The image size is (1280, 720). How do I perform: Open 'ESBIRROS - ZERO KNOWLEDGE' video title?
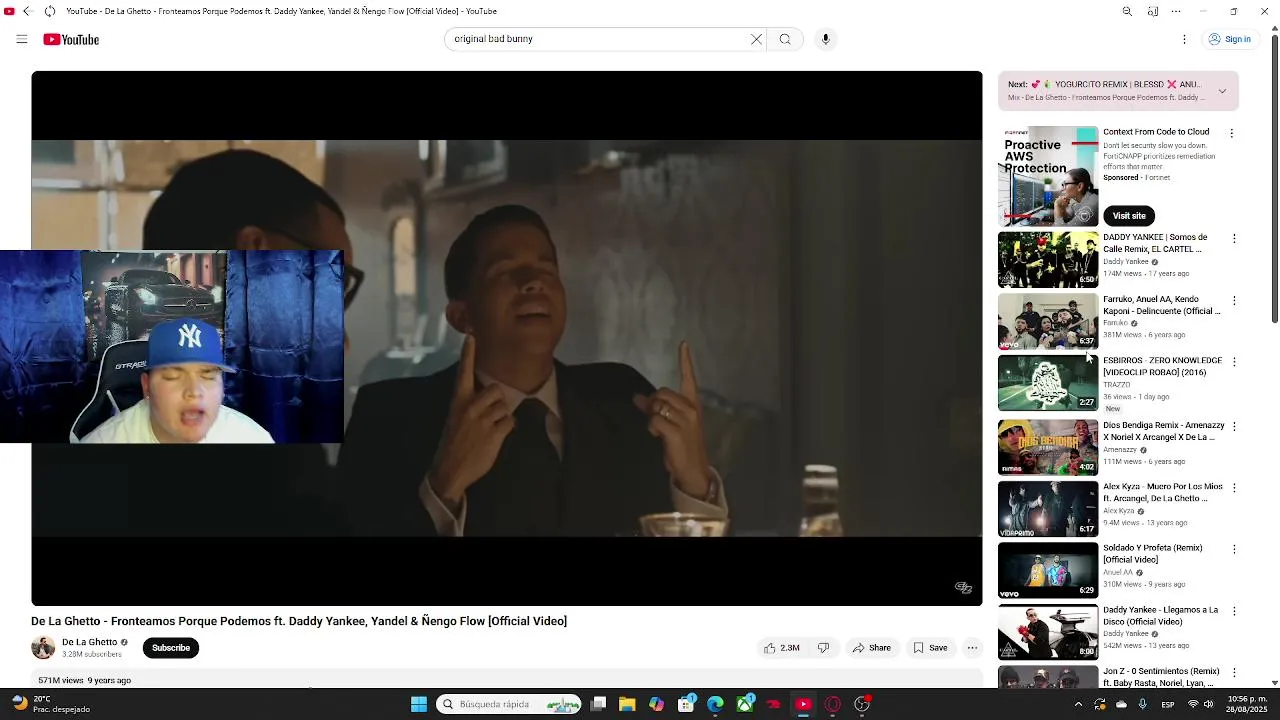(x=1162, y=366)
